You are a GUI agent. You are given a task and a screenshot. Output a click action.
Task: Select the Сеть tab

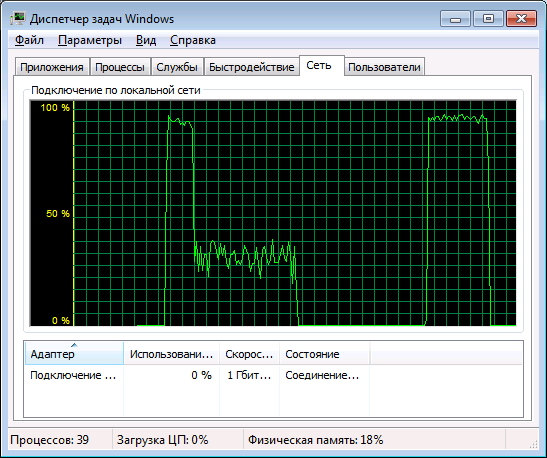tap(319, 65)
